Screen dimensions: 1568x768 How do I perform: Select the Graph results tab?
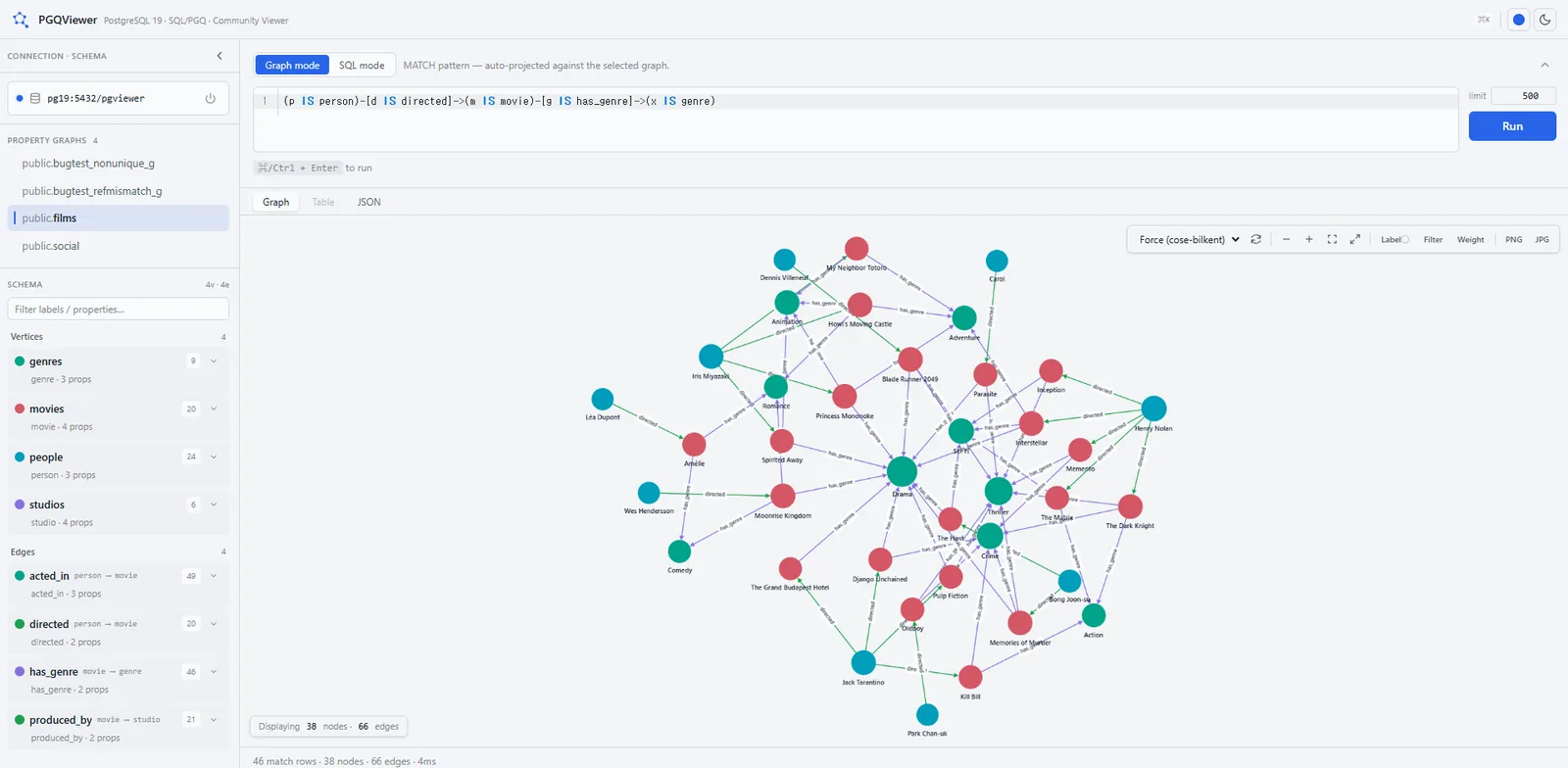click(x=275, y=202)
